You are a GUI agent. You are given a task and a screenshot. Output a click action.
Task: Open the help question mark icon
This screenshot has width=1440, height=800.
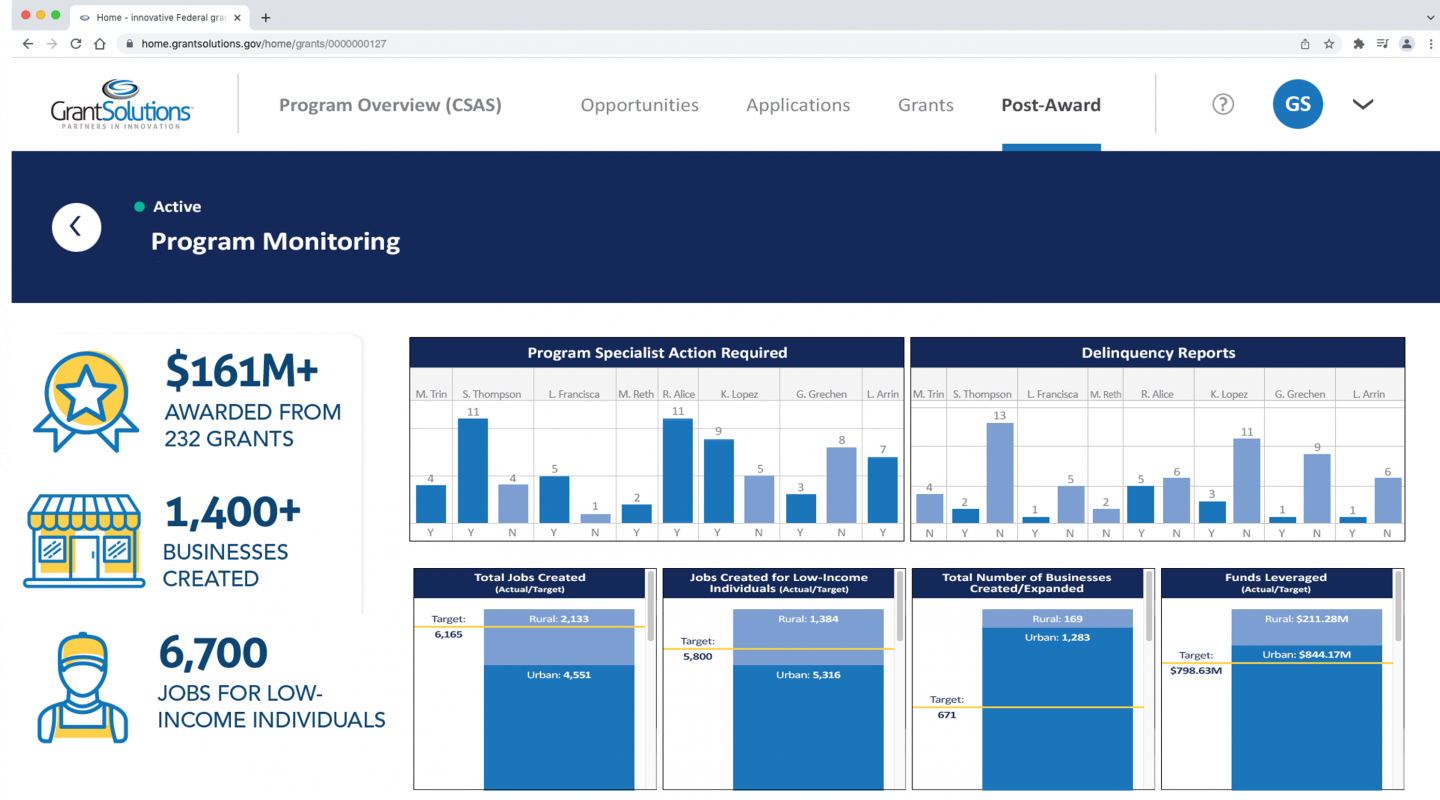(x=1222, y=104)
